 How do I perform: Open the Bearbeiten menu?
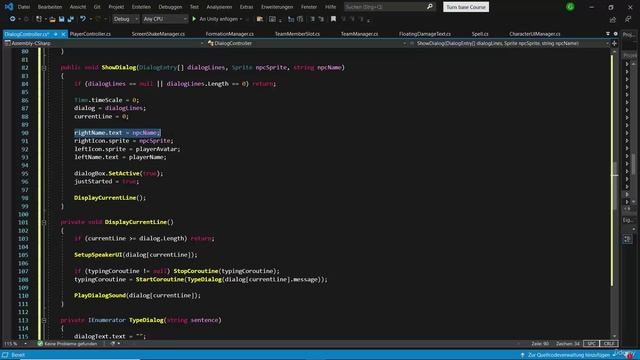tap(50, 7)
